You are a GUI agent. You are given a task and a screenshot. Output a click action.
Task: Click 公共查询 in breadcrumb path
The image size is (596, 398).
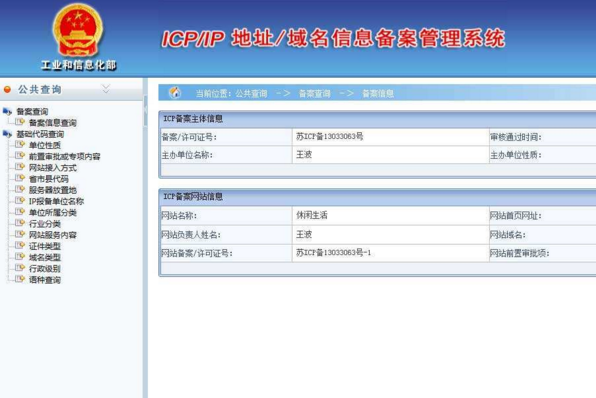251,94
